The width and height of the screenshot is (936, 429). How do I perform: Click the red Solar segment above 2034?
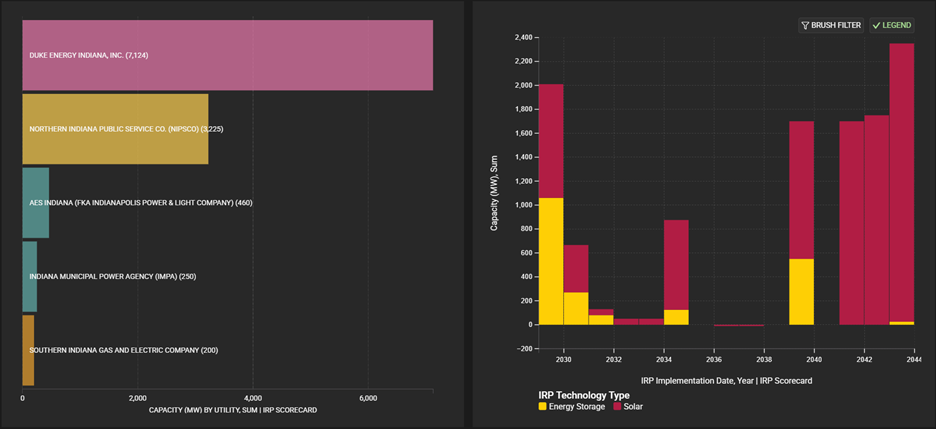(x=676, y=265)
